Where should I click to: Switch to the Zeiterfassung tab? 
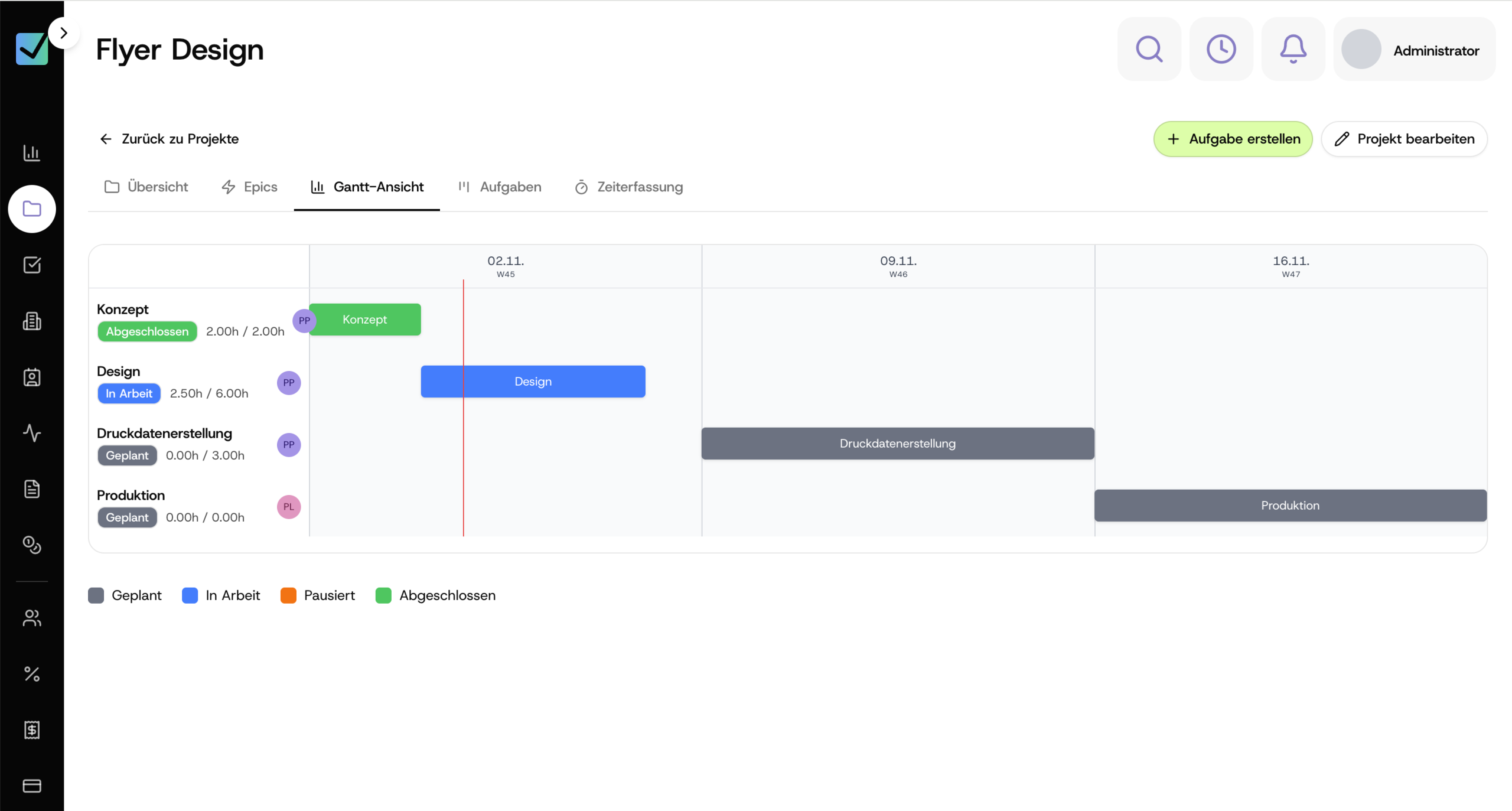tap(628, 187)
